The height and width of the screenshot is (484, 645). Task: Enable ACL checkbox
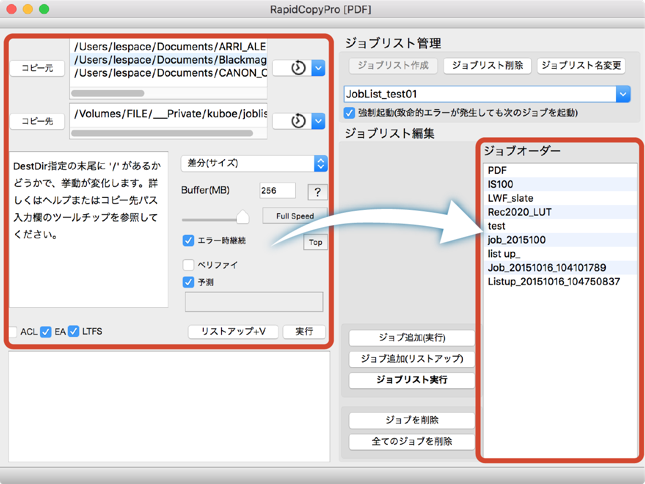(13, 331)
